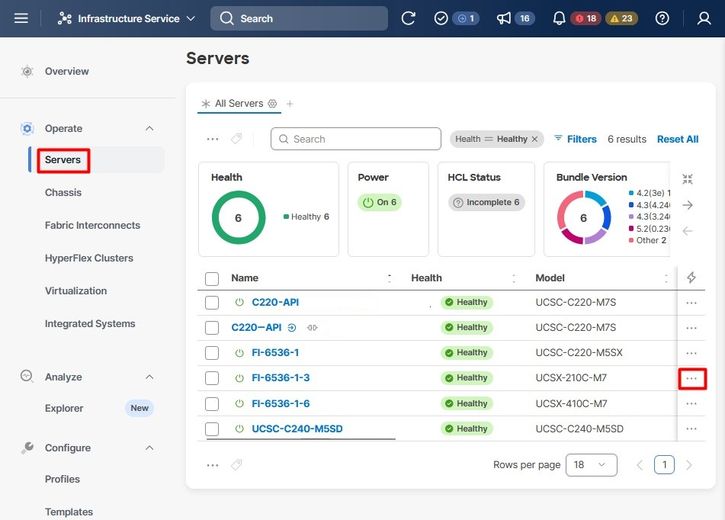Viewport: 725px width, 520px height.
Task: Move widgets right with arrow icon
Action: [688, 205]
